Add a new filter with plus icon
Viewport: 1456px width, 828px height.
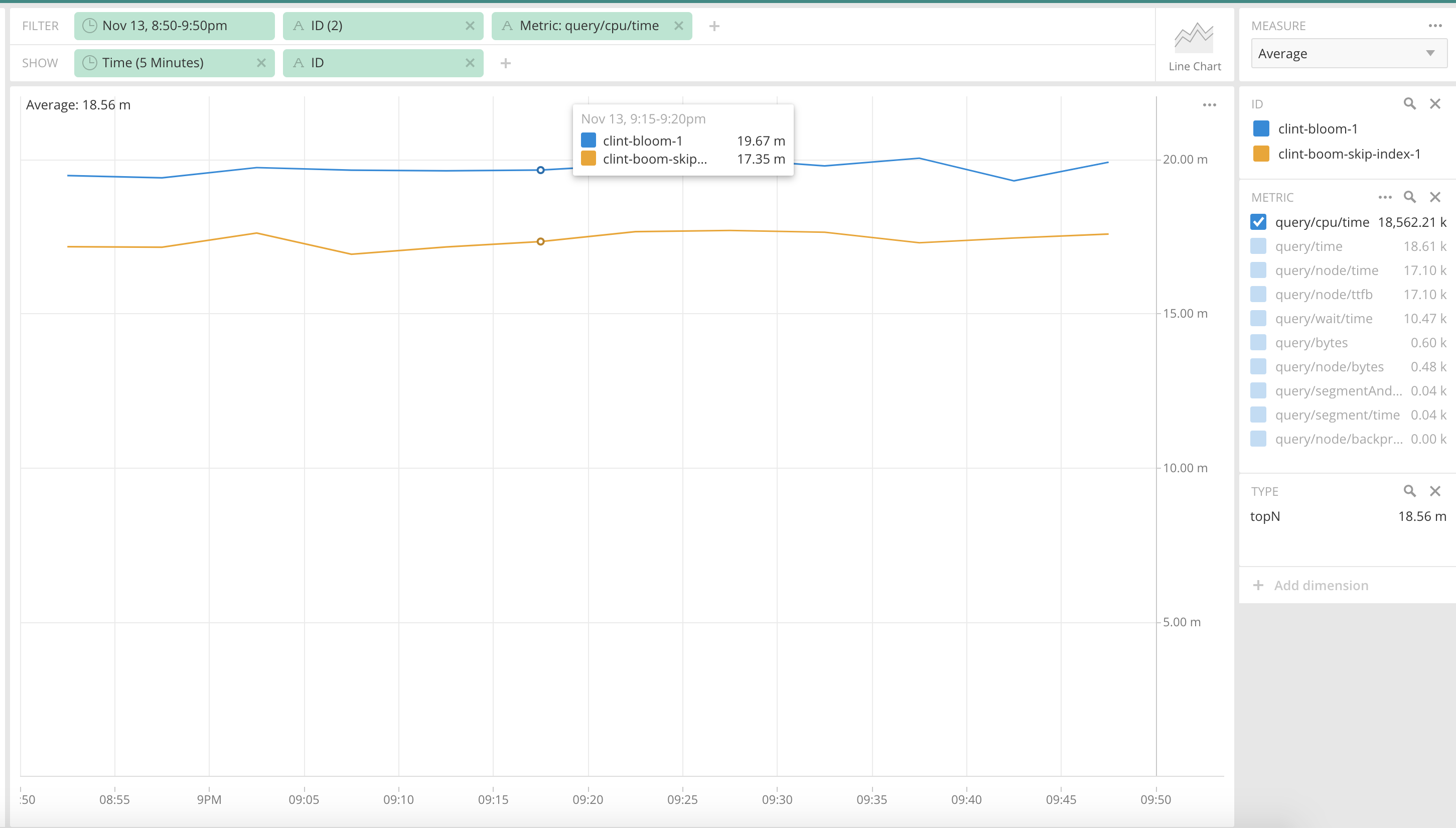point(714,26)
